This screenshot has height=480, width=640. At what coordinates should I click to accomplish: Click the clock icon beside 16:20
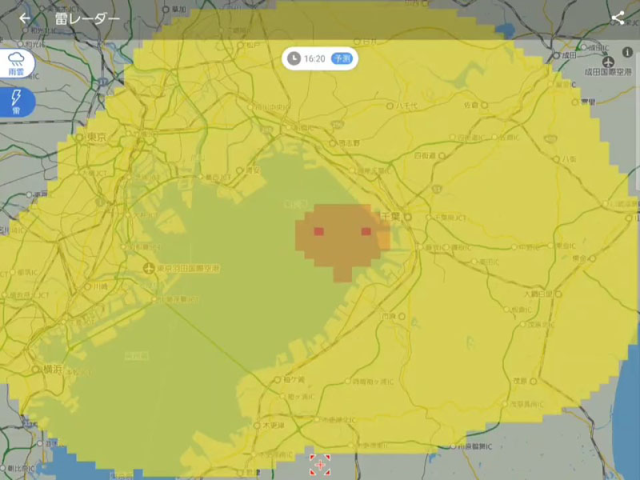tap(293, 58)
